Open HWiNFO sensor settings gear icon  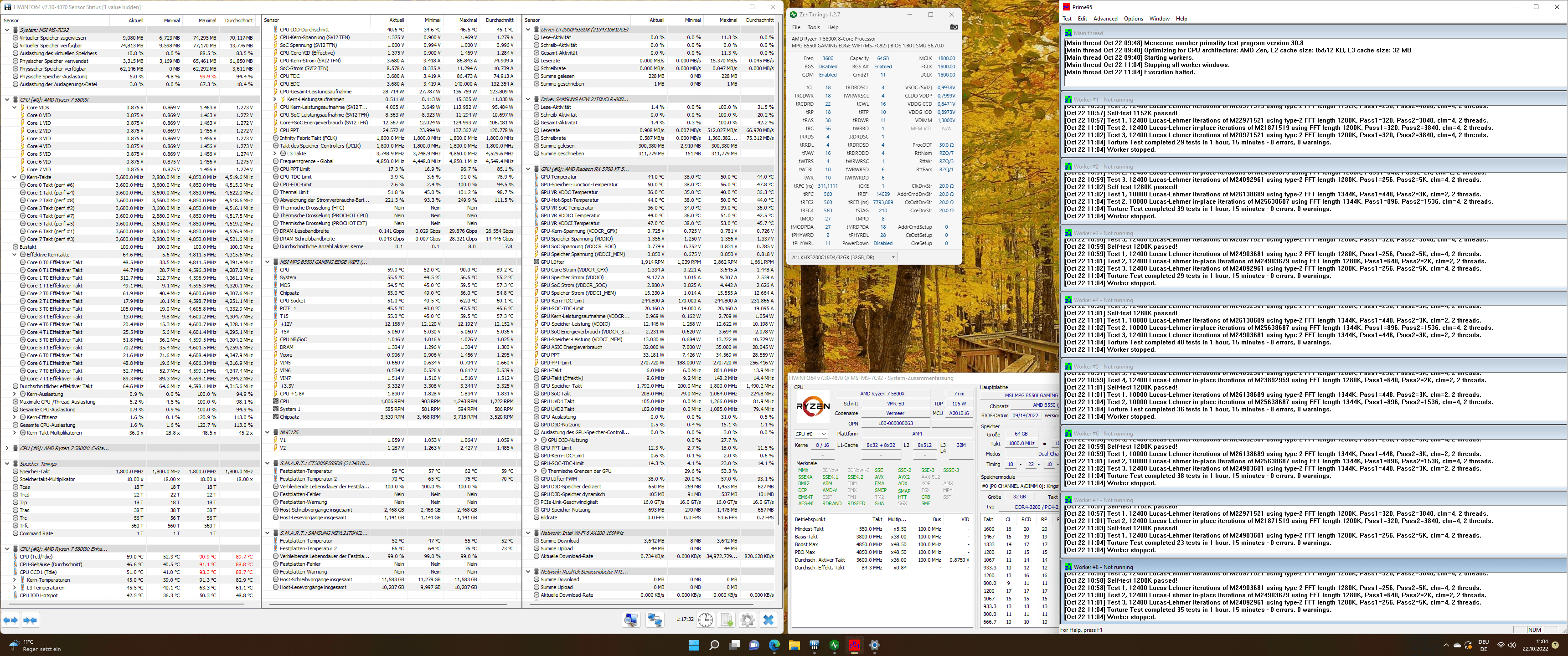(748, 620)
